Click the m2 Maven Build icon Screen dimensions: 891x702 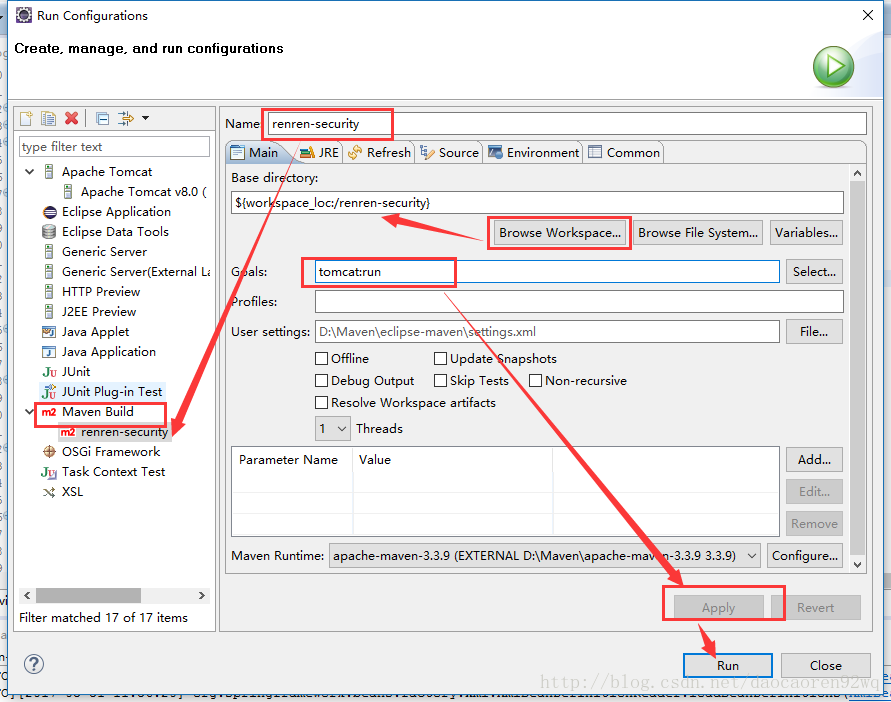(49, 412)
